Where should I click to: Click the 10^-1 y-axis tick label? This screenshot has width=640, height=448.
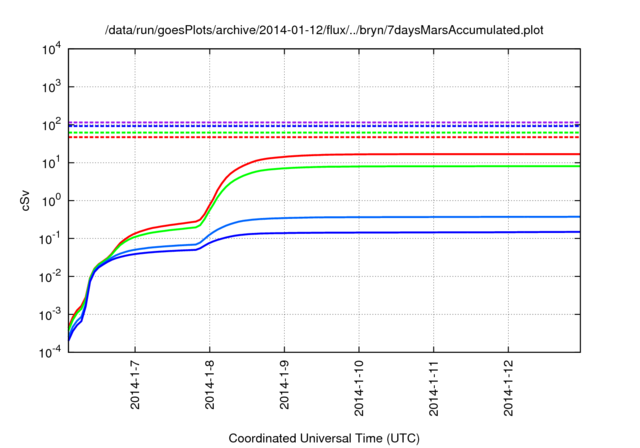coord(51,239)
